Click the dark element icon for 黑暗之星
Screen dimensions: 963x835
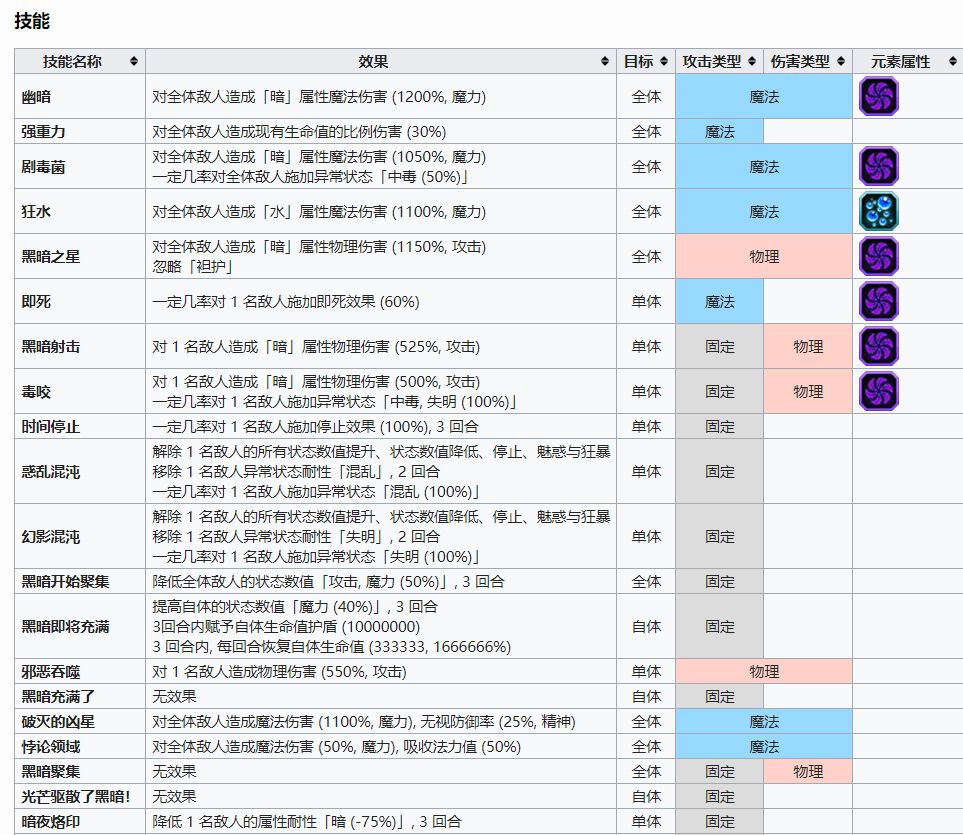pos(879,257)
